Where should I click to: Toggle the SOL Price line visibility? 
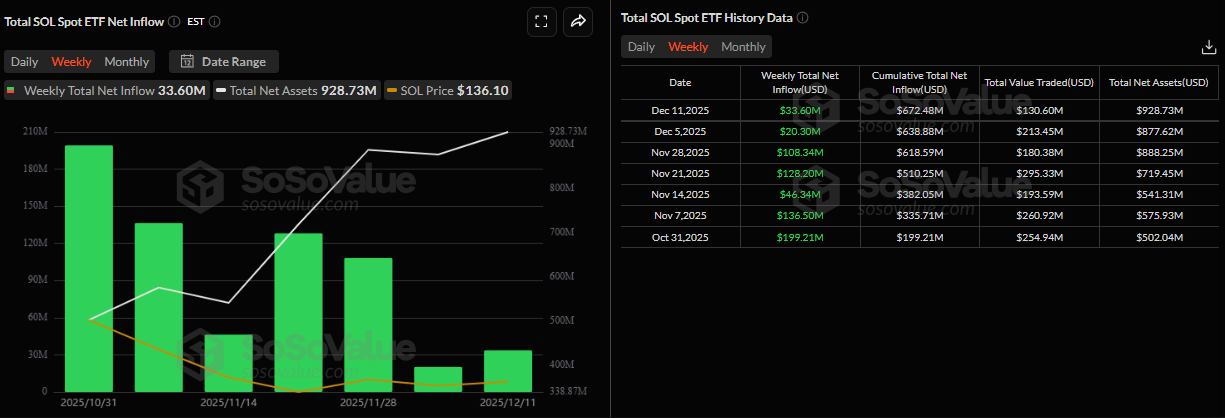point(447,91)
